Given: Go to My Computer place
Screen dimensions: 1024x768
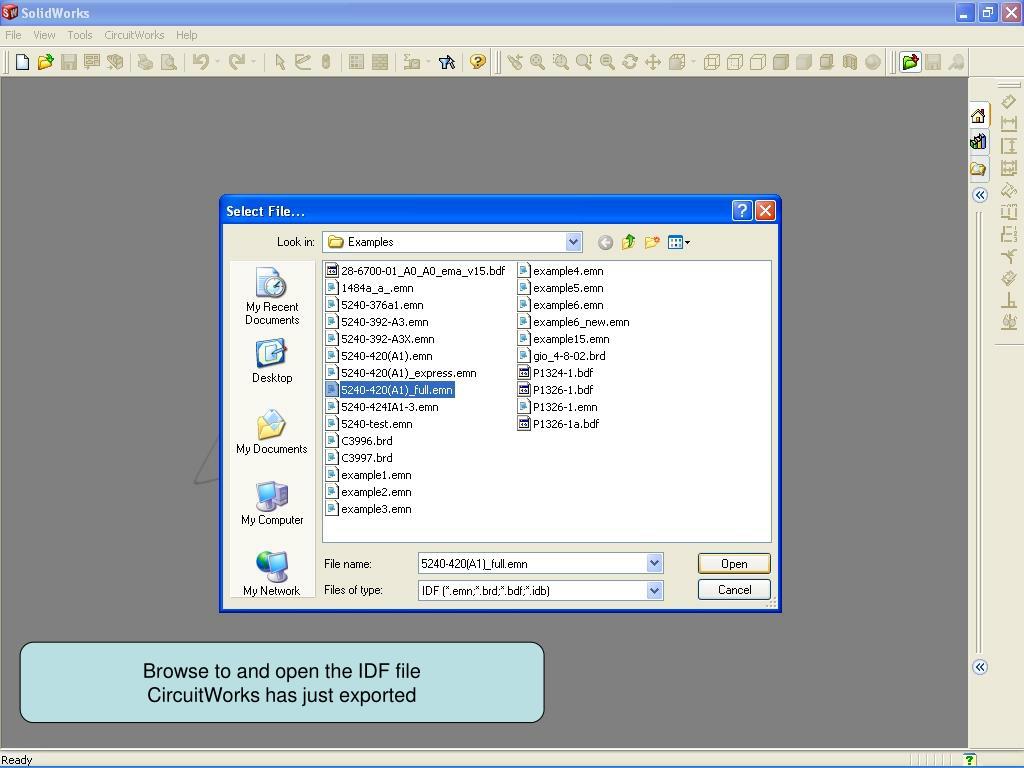Looking at the screenshot, I should [272, 504].
